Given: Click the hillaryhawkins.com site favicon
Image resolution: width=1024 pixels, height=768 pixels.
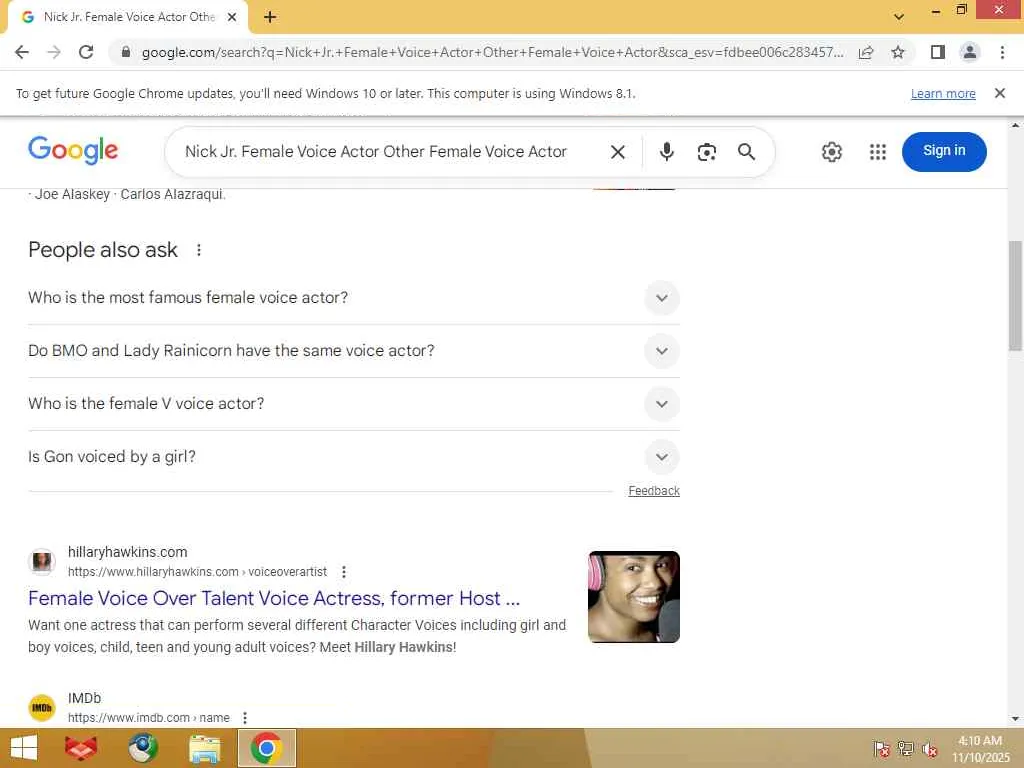Looking at the screenshot, I should coord(42,562).
